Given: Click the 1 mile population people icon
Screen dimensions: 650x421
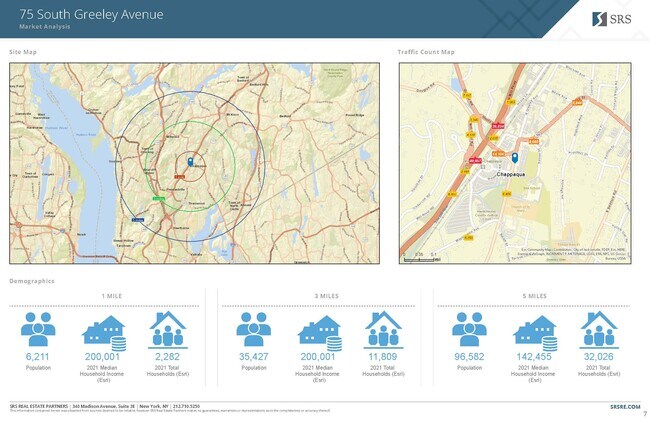Looking at the screenshot, I should coord(41,328).
